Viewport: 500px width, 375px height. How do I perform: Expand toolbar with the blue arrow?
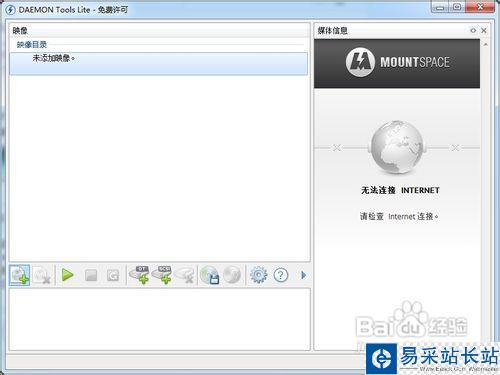[x=303, y=275]
